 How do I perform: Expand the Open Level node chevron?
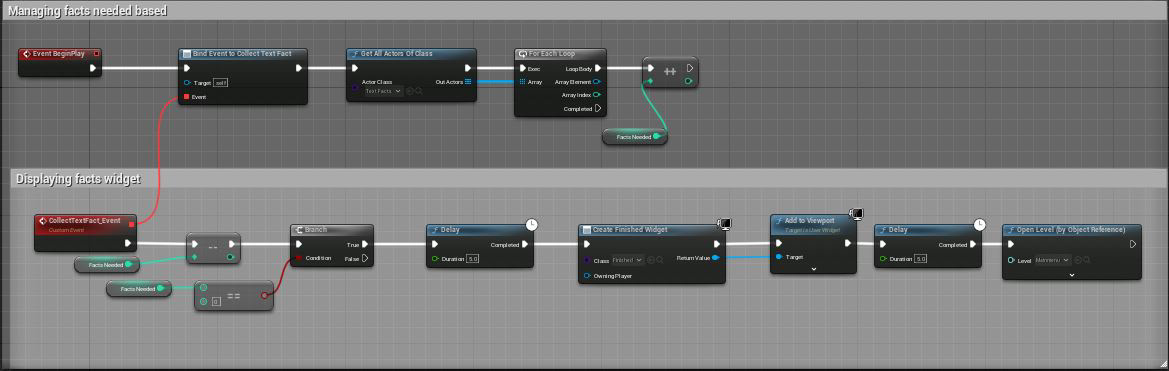[1071, 275]
